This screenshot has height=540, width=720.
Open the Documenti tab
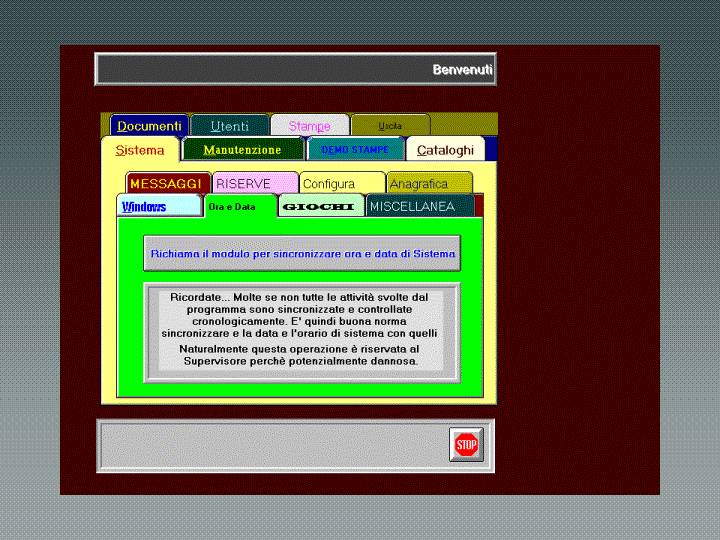pos(149,126)
